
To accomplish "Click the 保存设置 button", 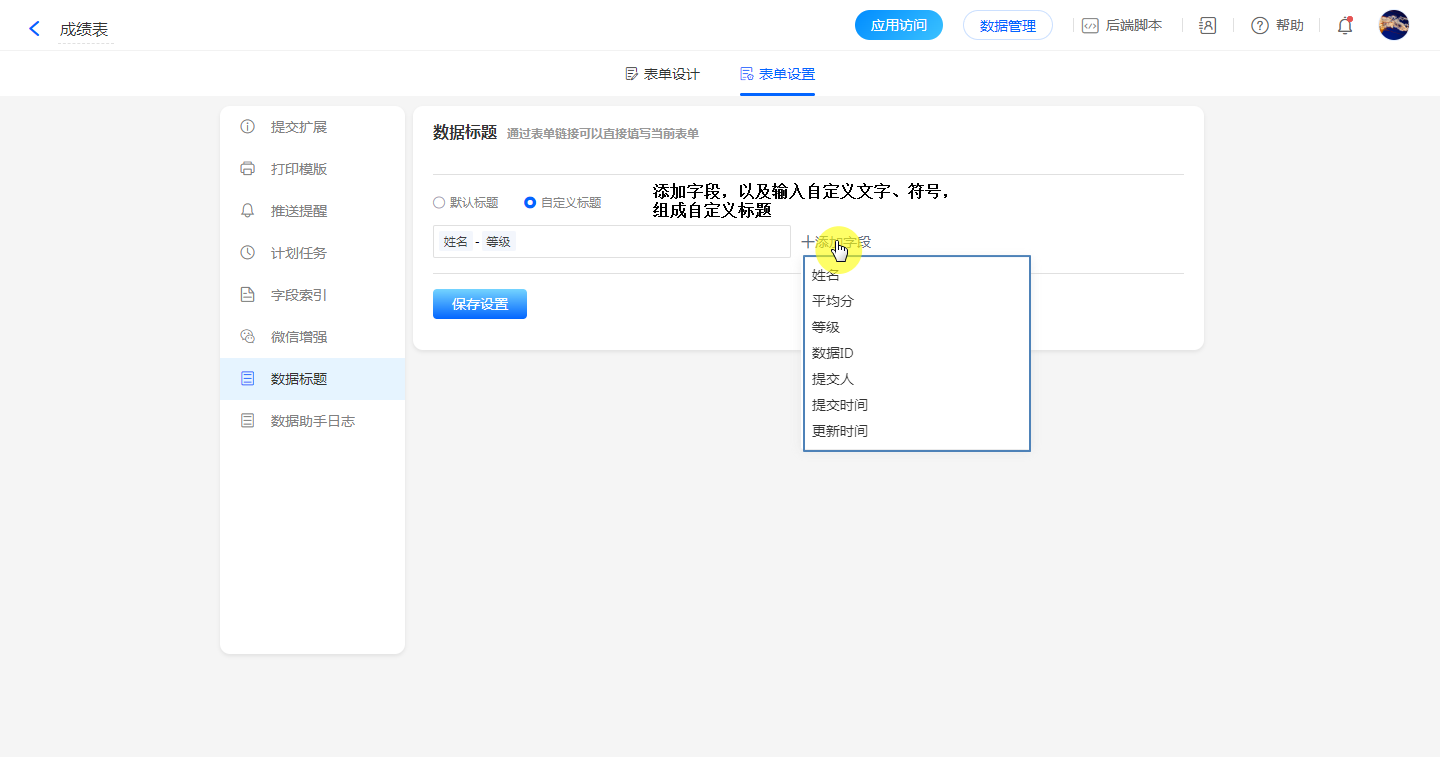I will click(x=480, y=304).
